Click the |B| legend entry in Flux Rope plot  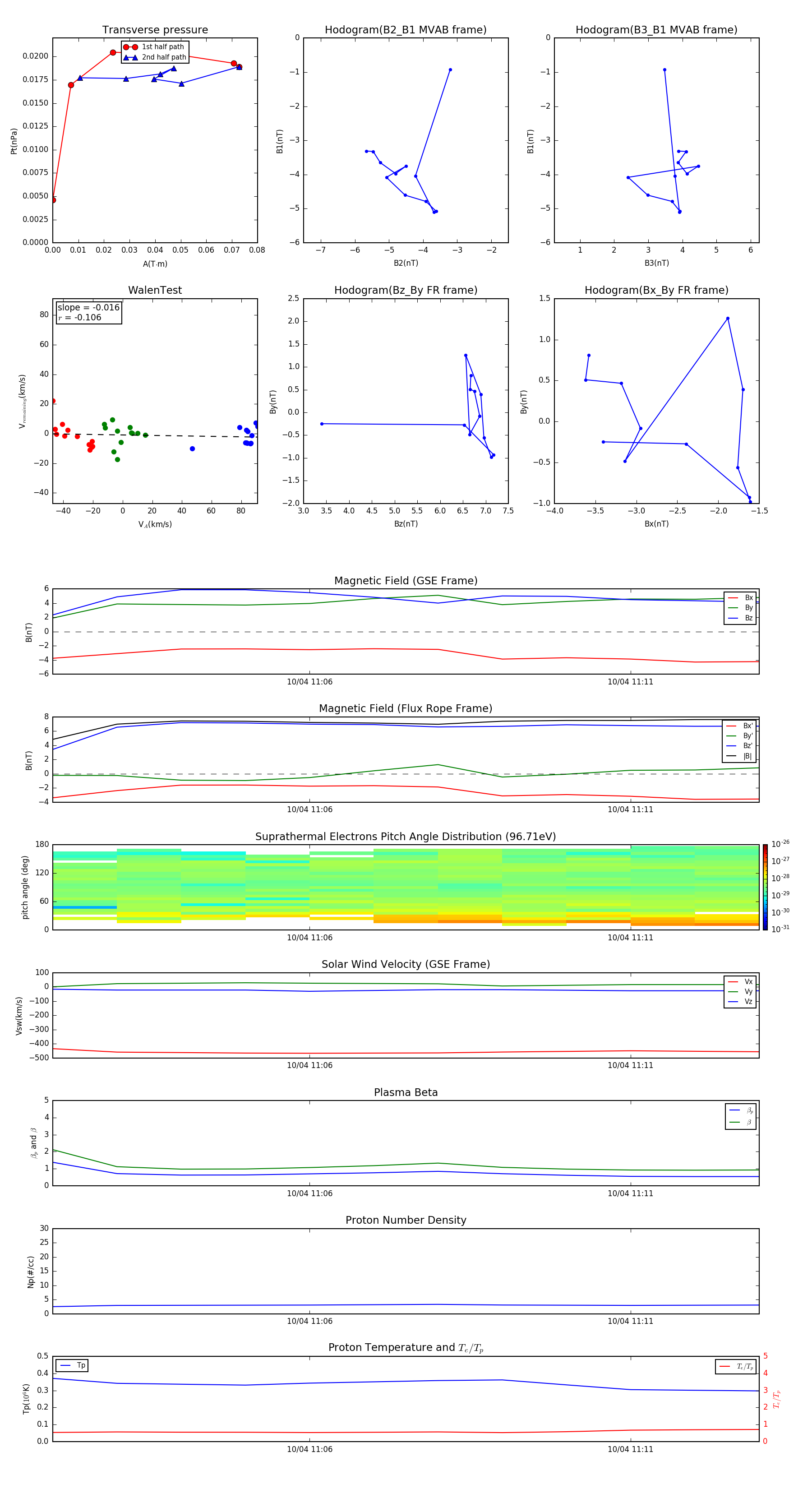pos(739,756)
